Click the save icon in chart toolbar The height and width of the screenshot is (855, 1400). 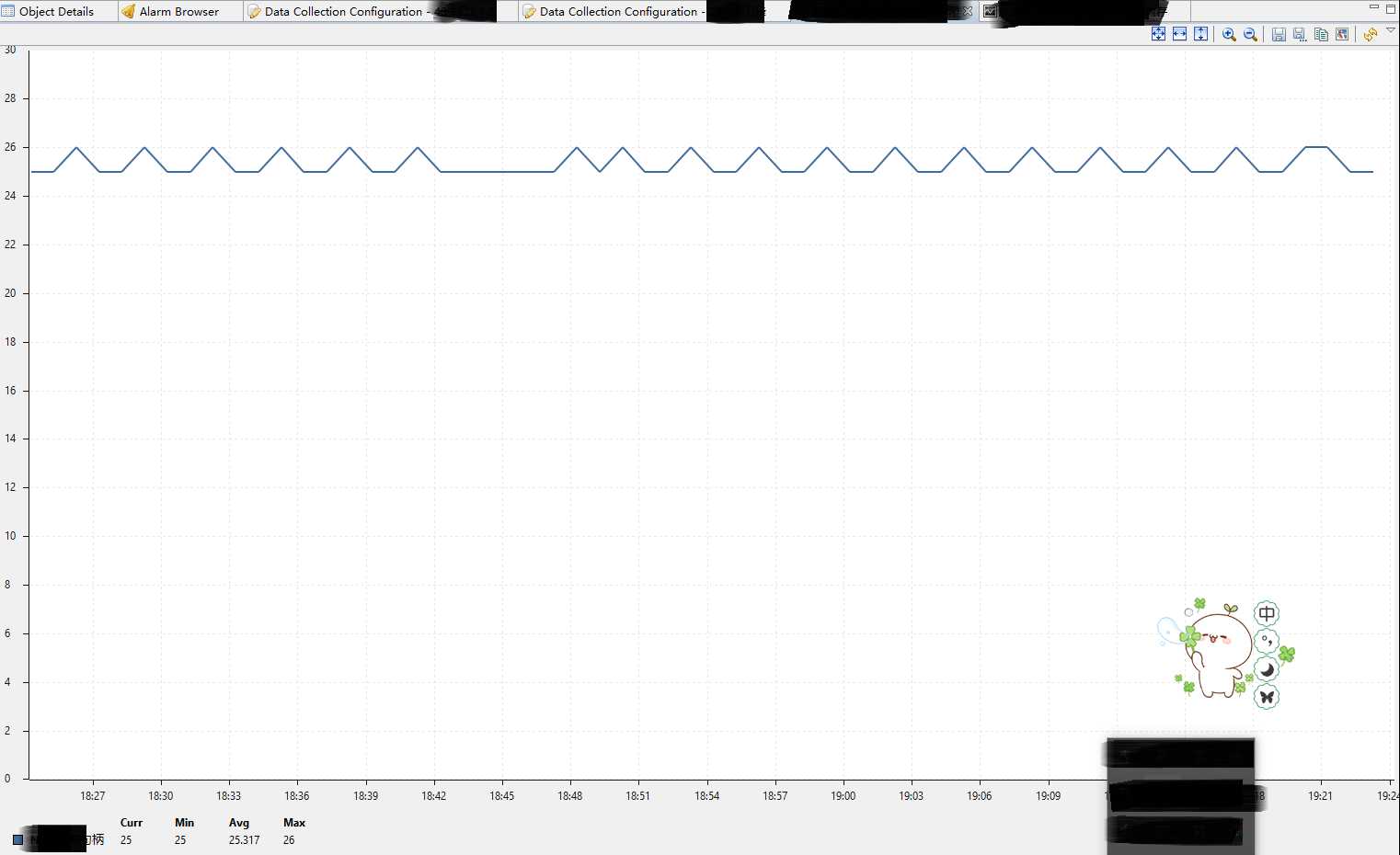pos(1279,34)
